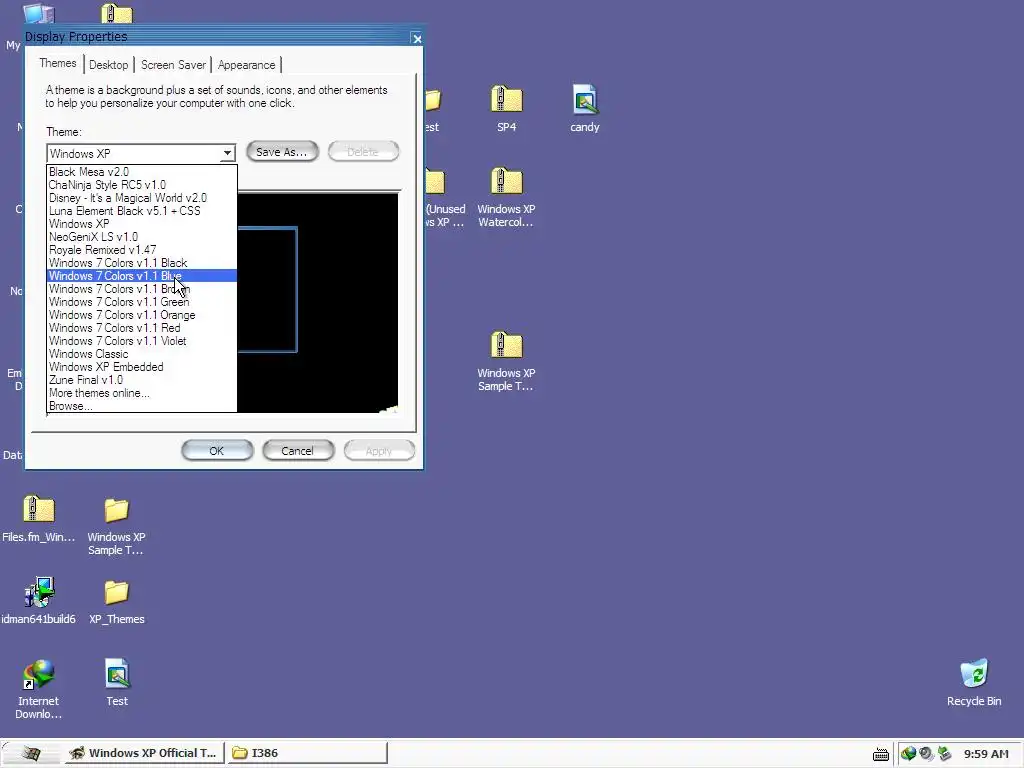Select the Test image file icon
Image resolution: width=1024 pixels, height=768 pixels.
coord(117,674)
